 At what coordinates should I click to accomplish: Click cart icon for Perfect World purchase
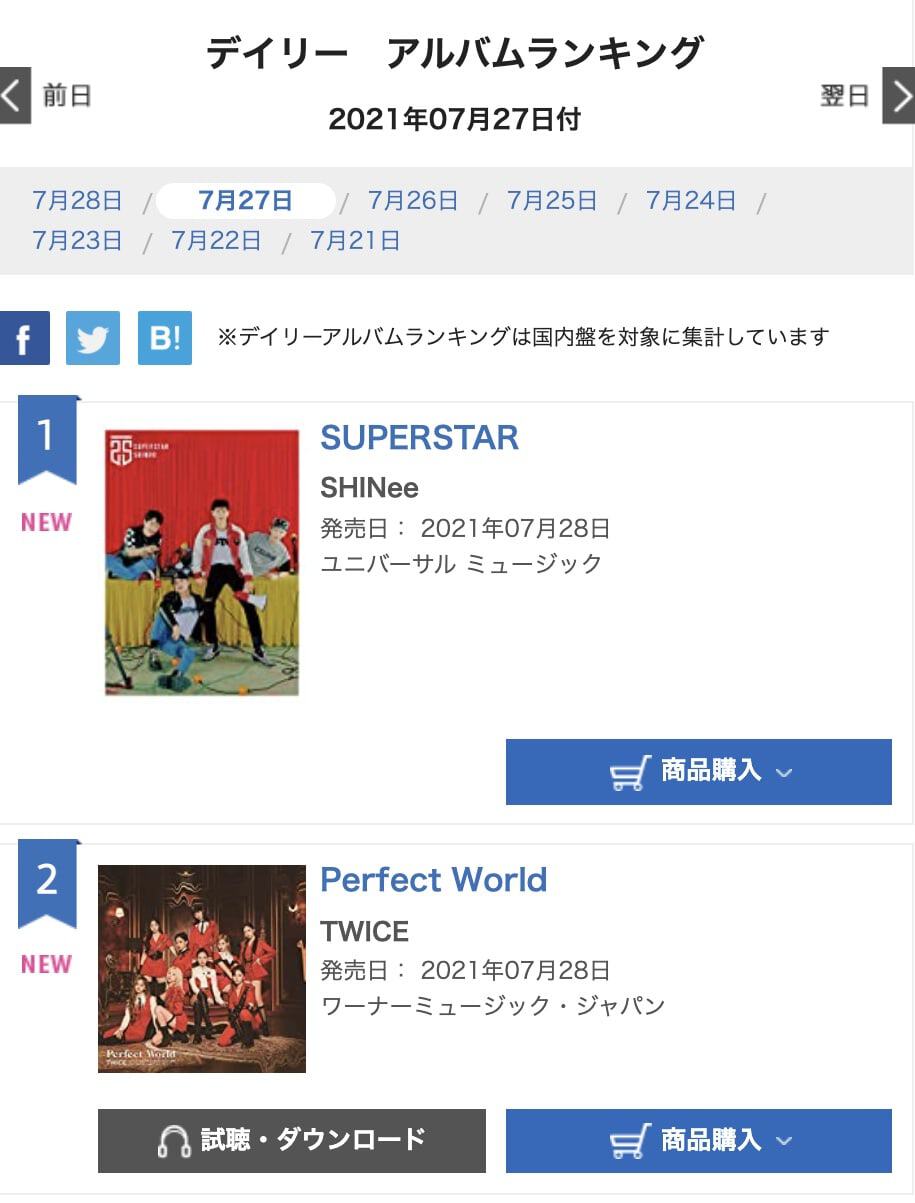click(630, 1141)
